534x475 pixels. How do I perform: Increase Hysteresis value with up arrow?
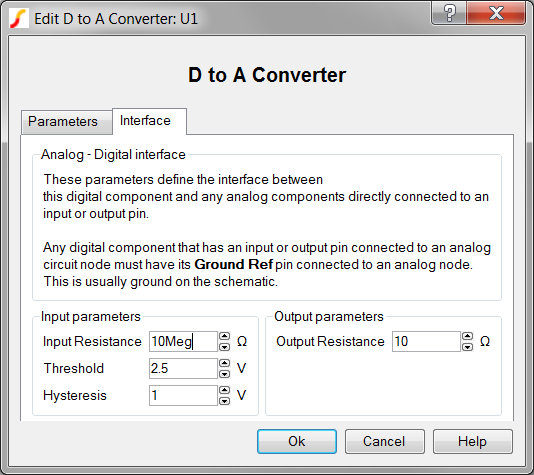click(224, 390)
